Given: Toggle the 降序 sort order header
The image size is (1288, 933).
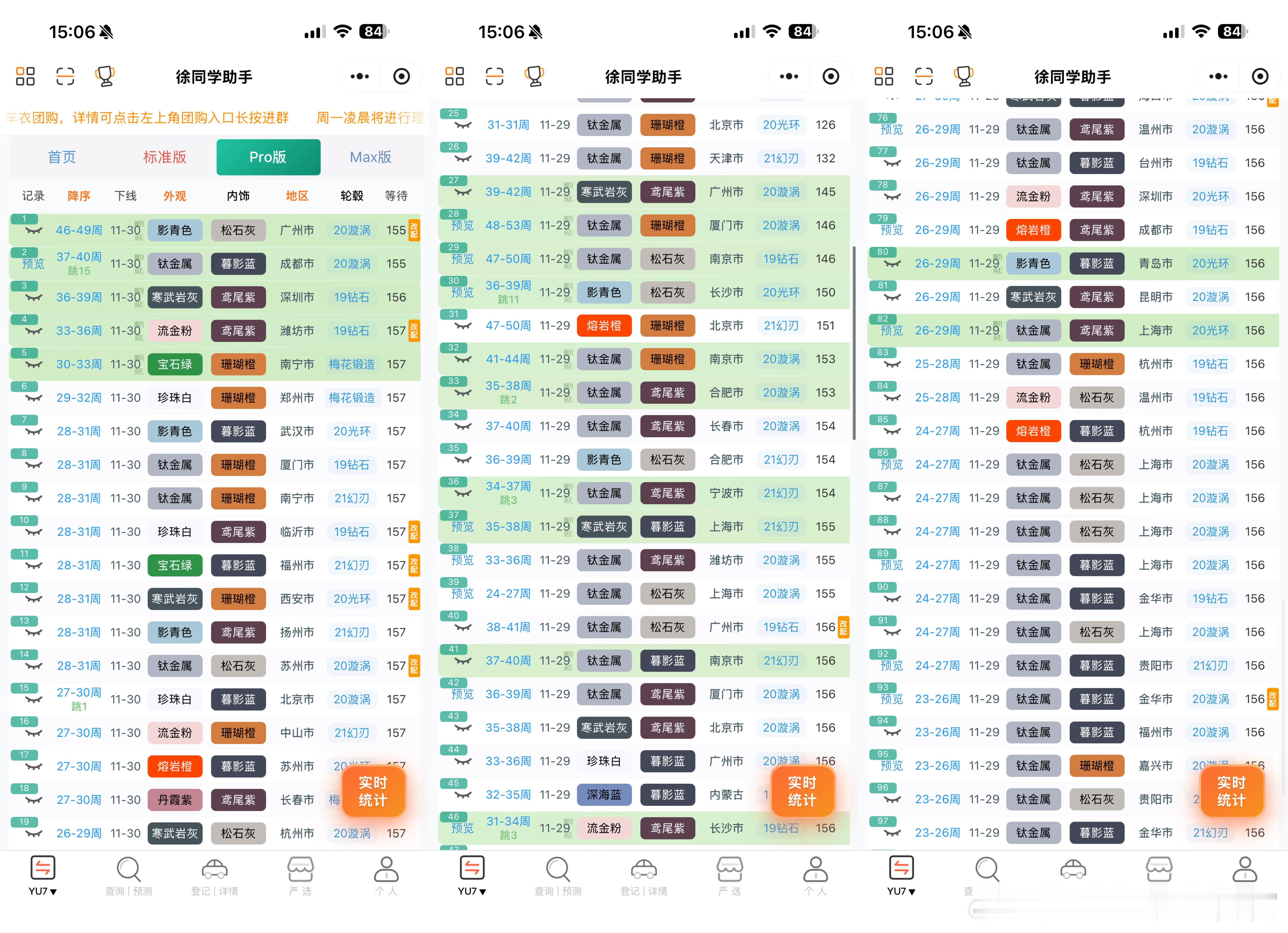Looking at the screenshot, I should click(78, 196).
